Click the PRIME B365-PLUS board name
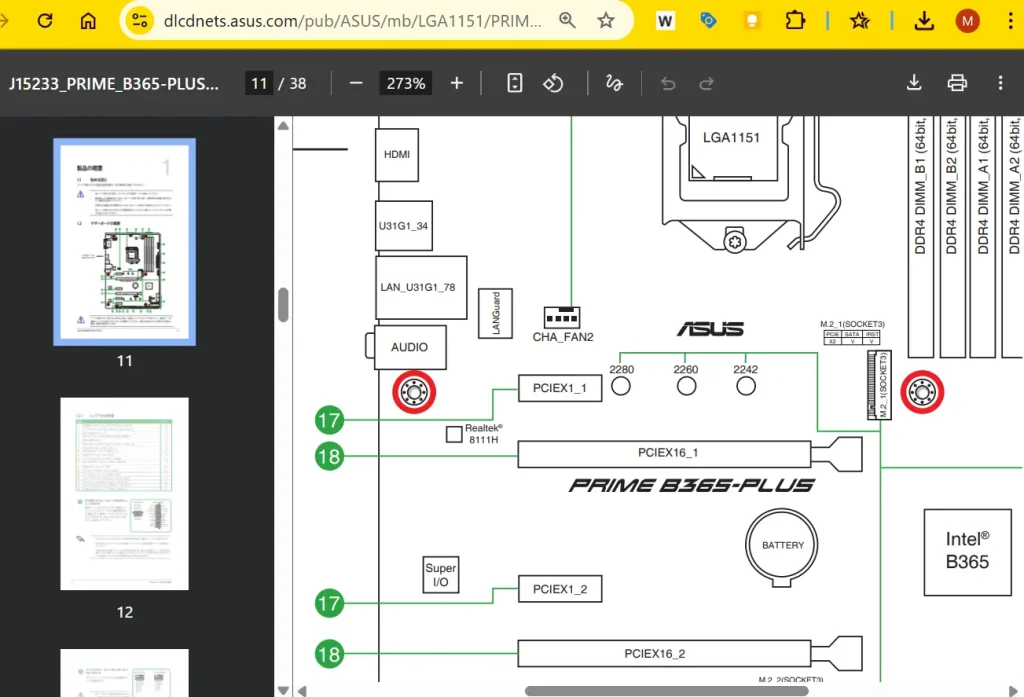This screenshot has width=1024, height=697. [691, 485]
